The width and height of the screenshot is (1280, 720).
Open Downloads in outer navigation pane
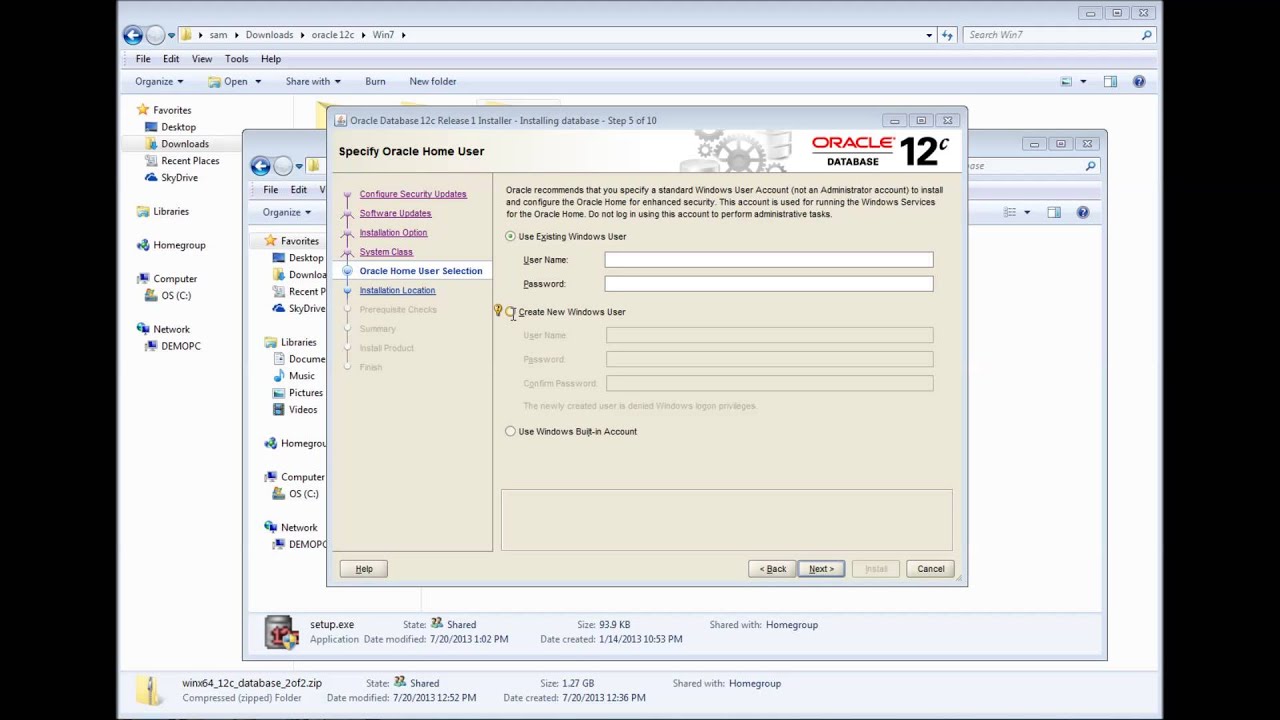coord(185,144)
